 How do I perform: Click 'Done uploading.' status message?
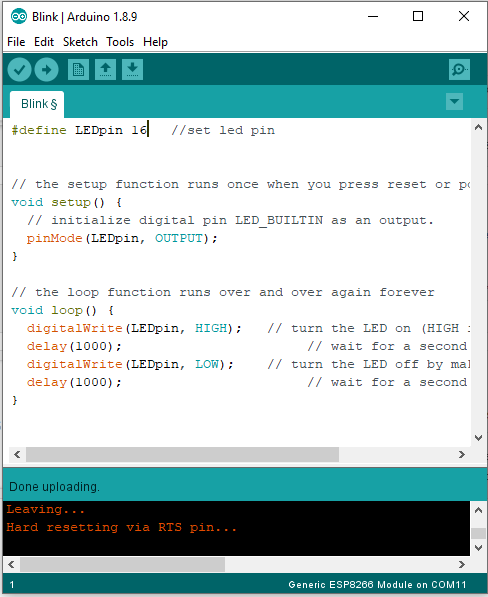point(54,487)
